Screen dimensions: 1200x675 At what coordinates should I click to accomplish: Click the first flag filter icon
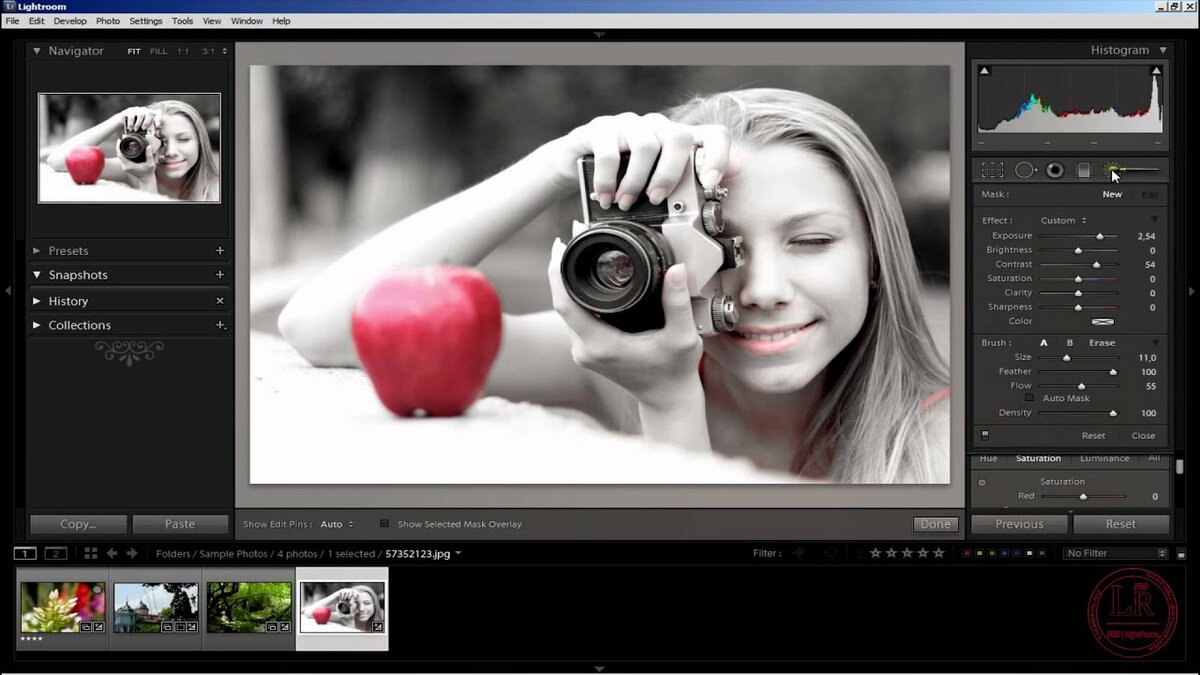coord(799,553)
